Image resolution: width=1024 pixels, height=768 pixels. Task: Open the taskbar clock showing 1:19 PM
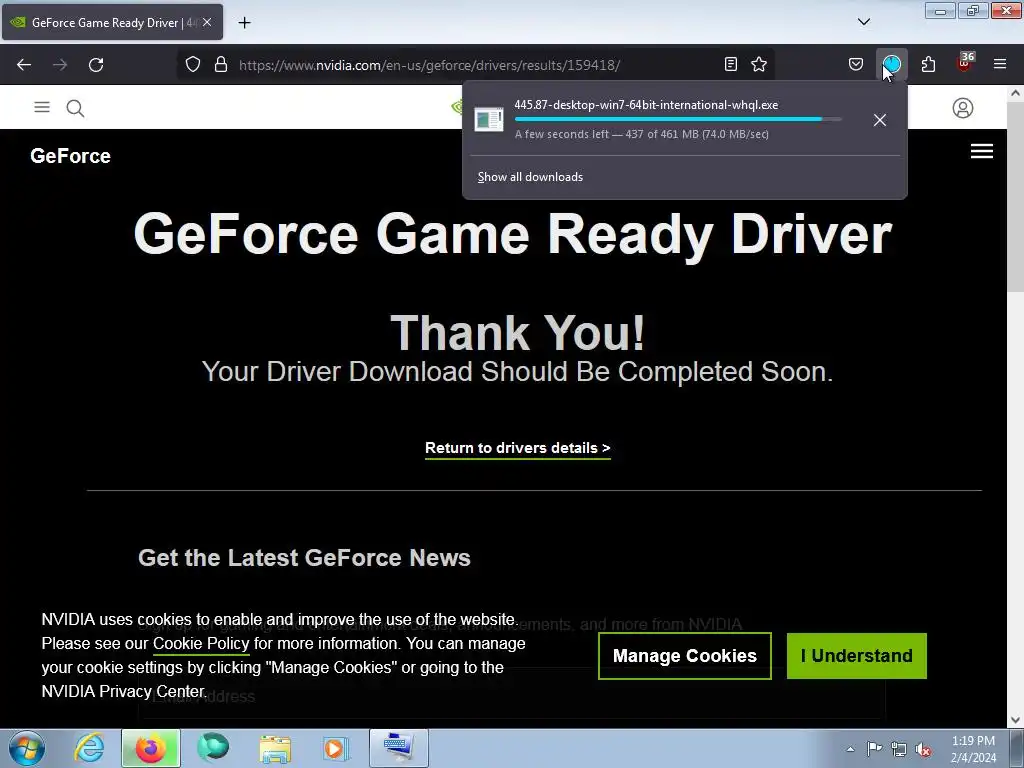[x=973, y=749]
